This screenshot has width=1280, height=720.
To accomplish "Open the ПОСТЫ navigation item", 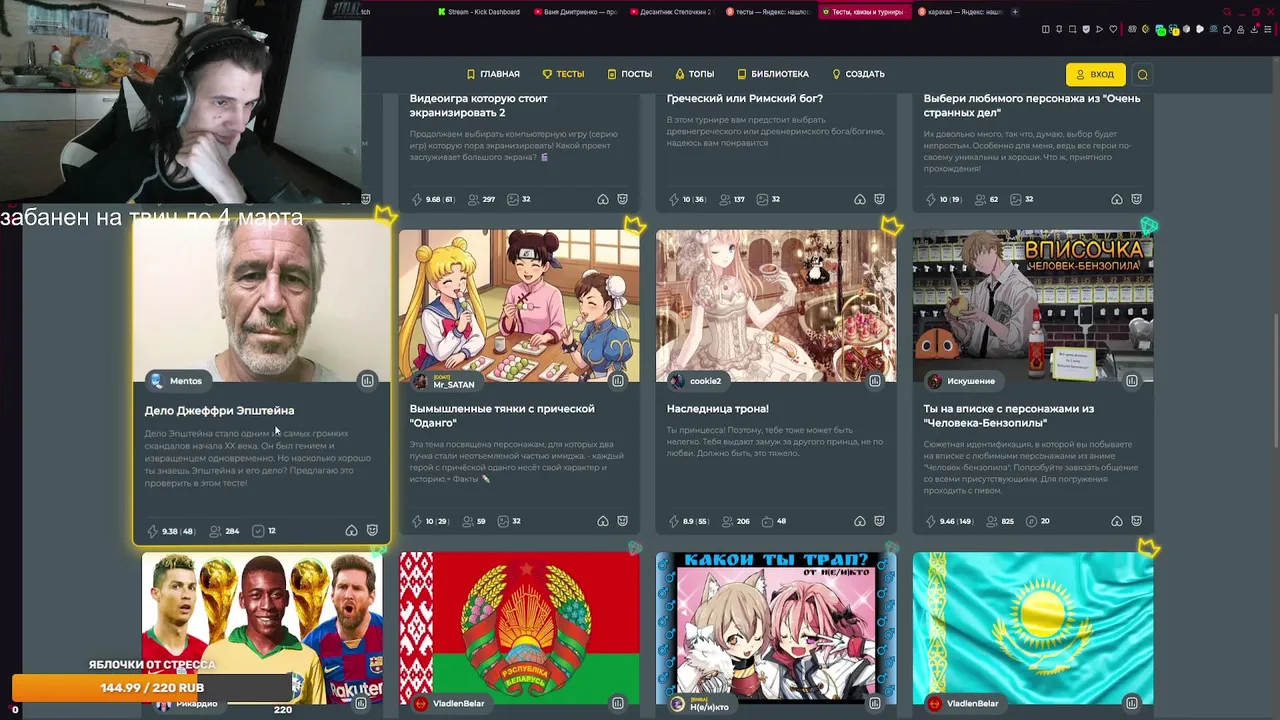I will click(x=630, y=74).
